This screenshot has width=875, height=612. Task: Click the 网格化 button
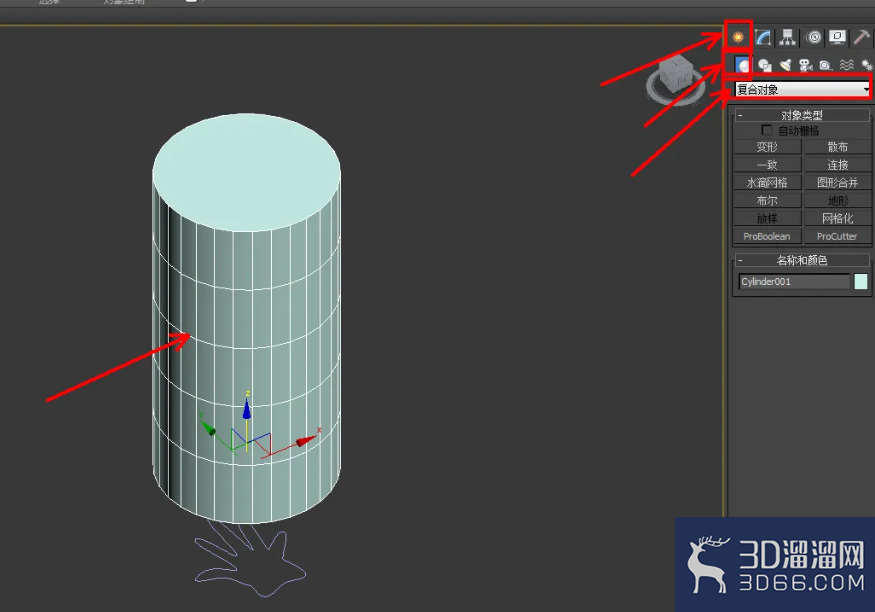838,218
